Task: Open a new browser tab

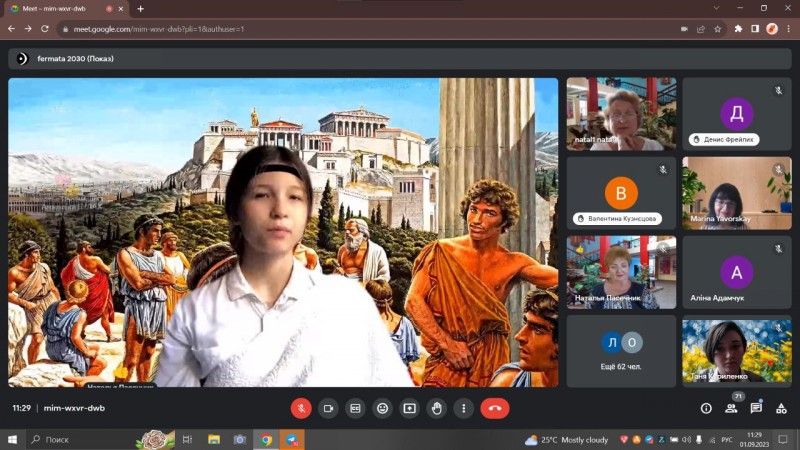Action: [x=140, y=8]
